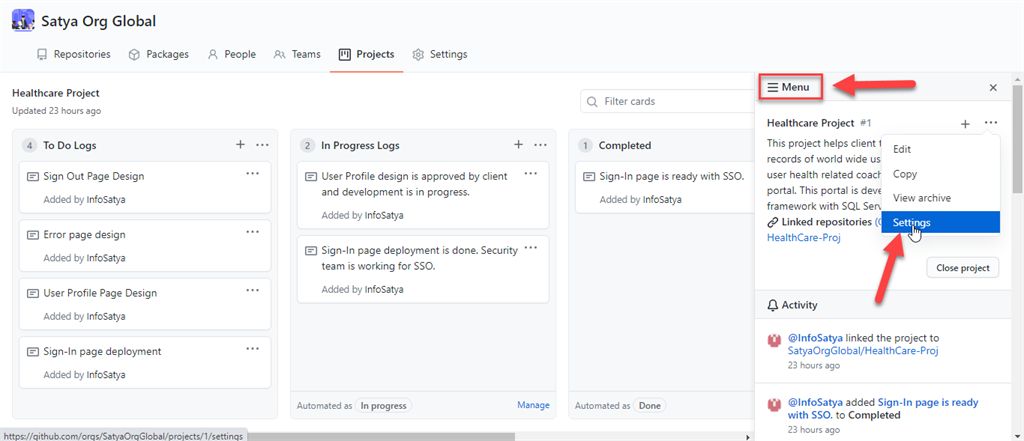This screenshot has width=1024, height=441.
Task: Click the Satya Org Global avatar icon
Action: tap(23, 21)
